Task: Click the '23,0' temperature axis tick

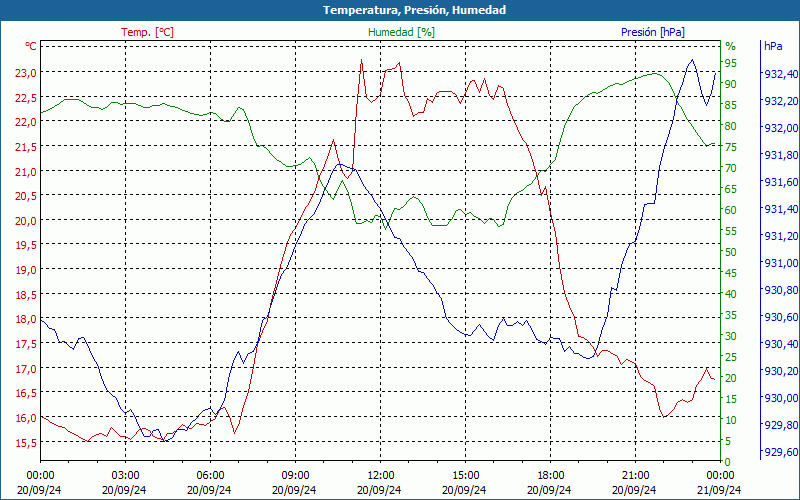Action: tap(26, 73)
